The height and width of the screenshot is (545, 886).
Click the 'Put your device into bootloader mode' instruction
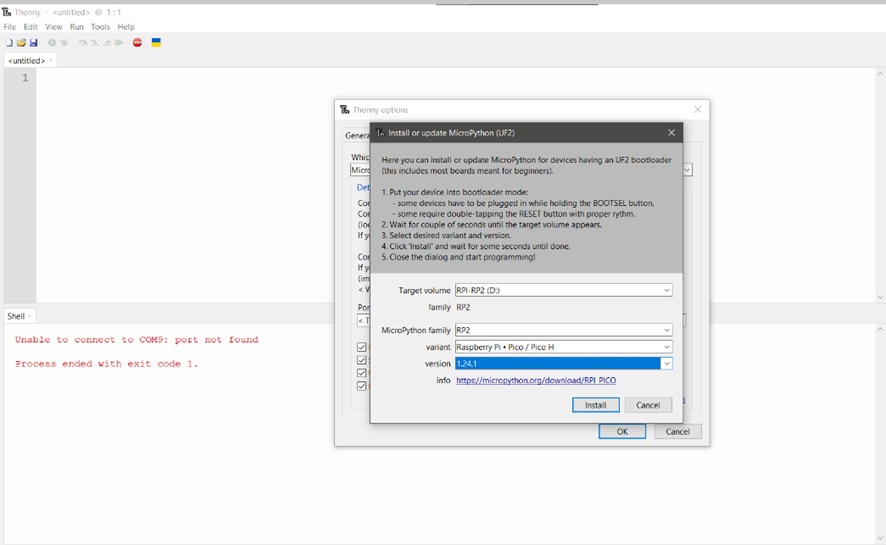[455, 192]
